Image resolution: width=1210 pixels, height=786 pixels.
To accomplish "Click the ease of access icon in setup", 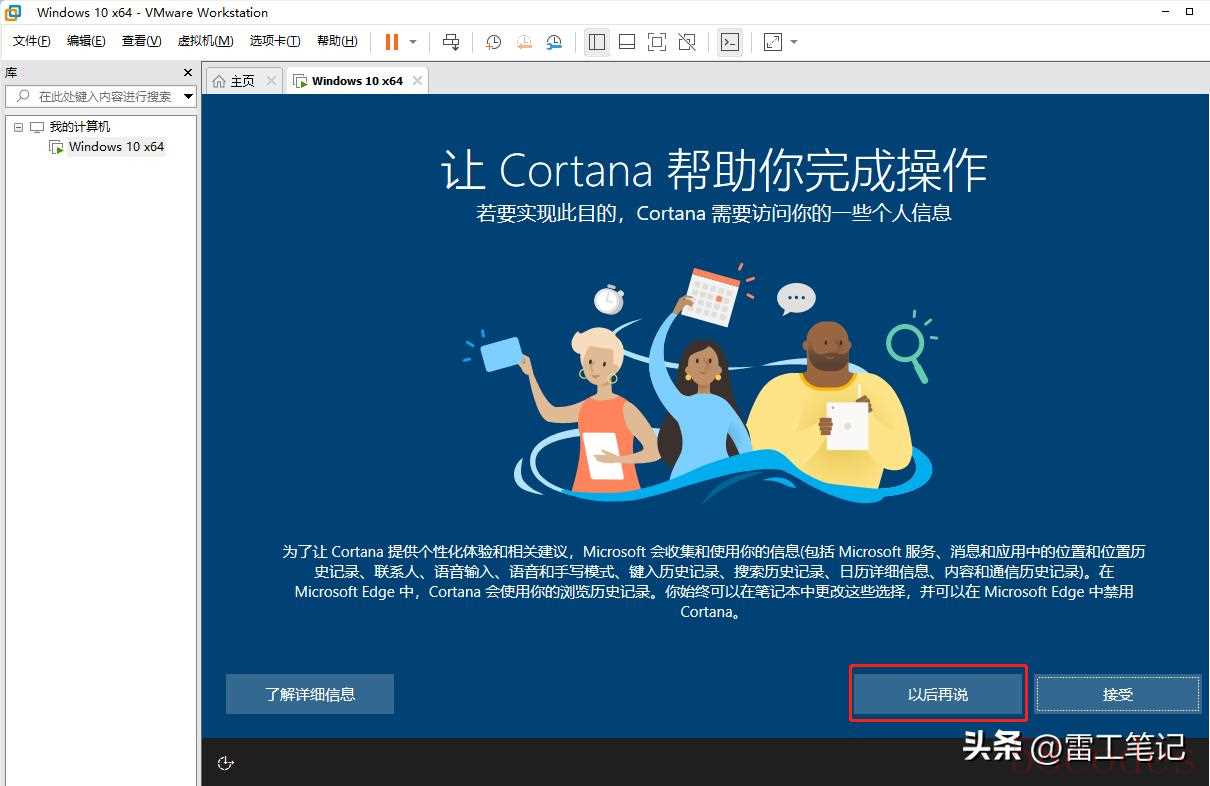I will point(226,763).
